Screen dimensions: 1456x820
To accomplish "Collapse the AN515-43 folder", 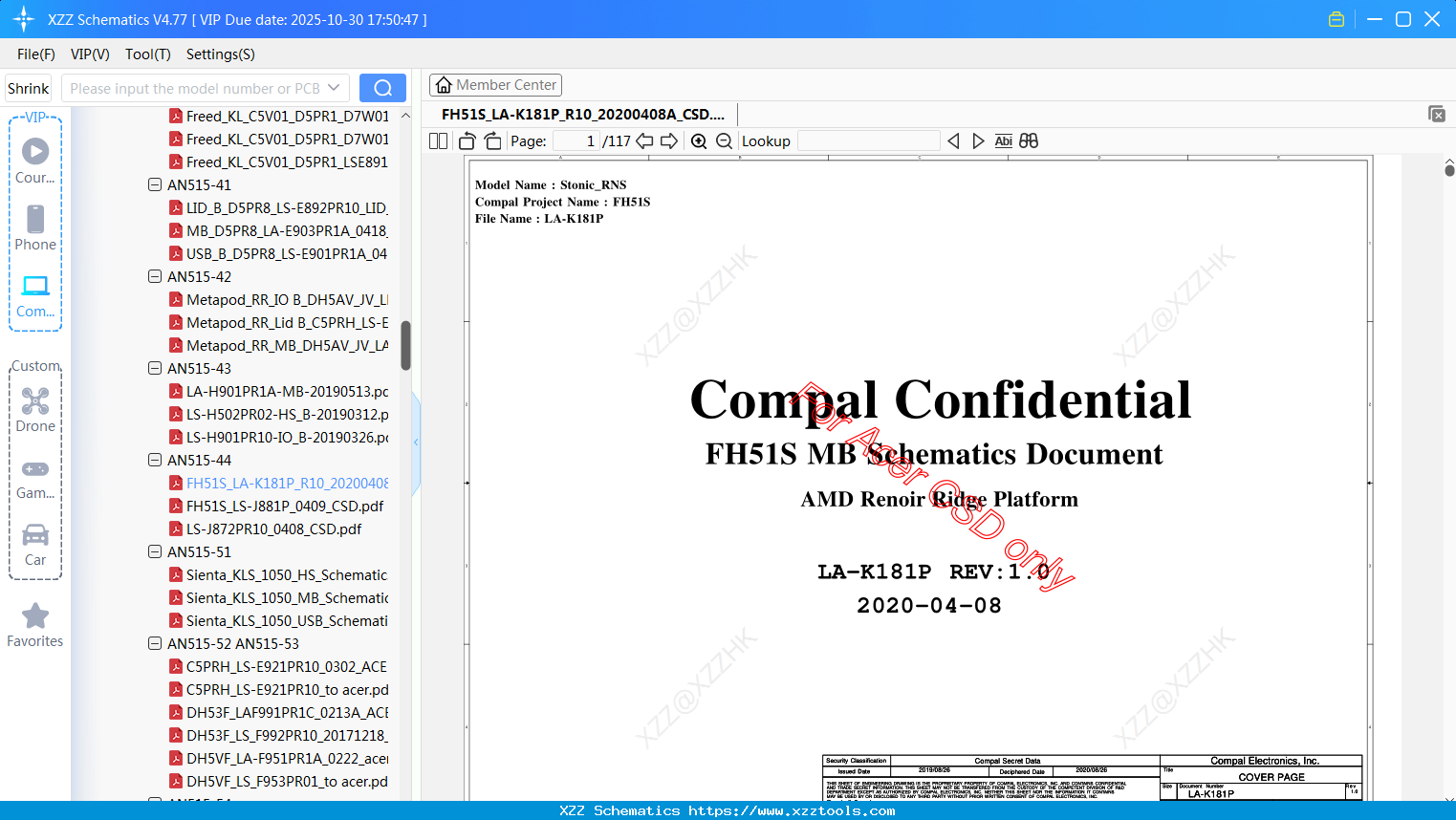I will [155, 368].
